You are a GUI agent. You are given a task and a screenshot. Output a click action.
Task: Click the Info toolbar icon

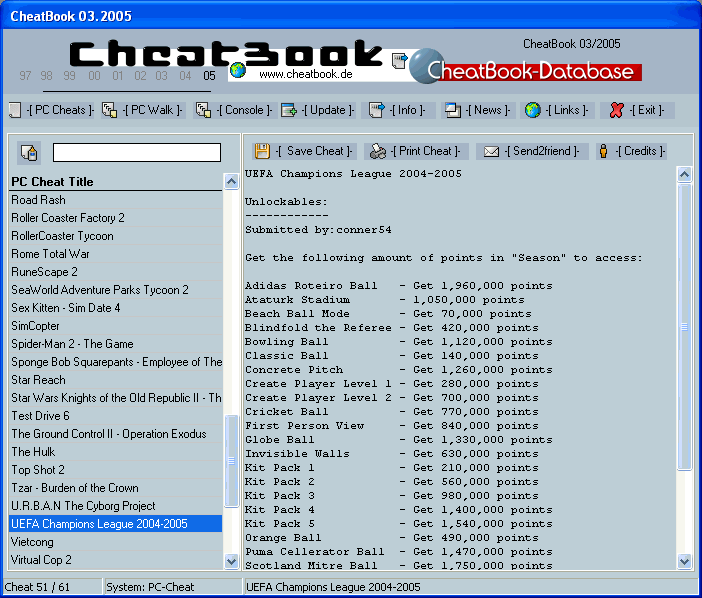click(377, 110)
